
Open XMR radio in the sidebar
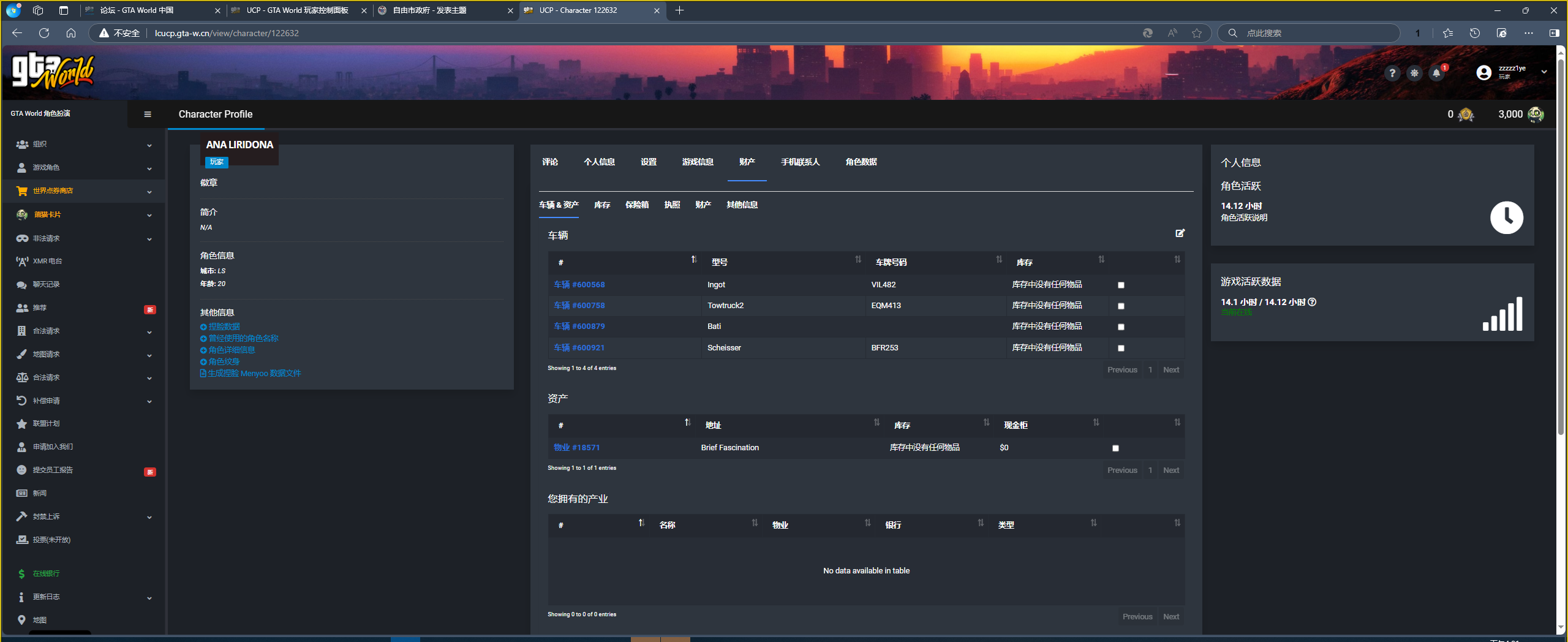click(47, 261)
